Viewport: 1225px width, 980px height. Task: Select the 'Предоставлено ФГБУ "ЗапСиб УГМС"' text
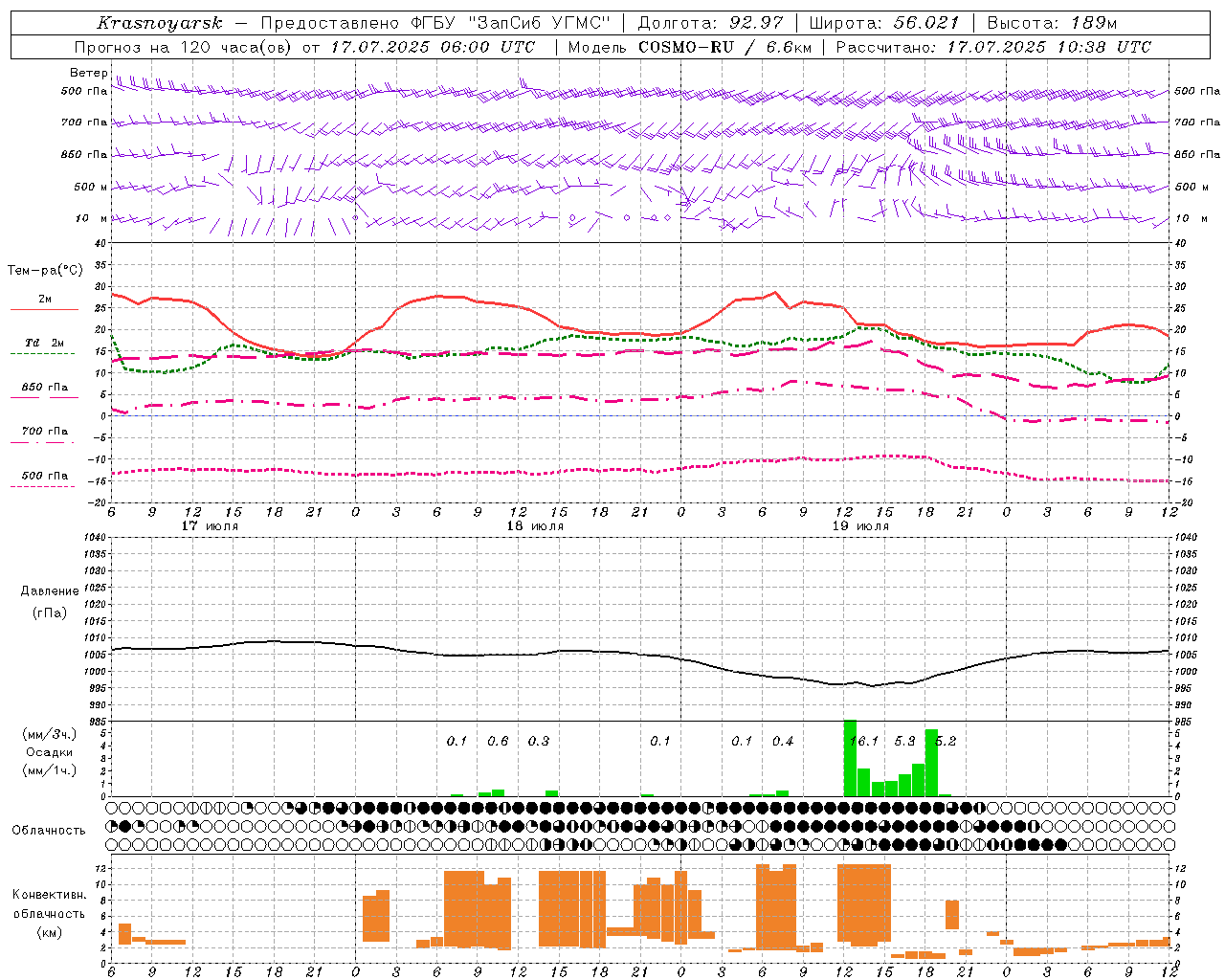pyautogui.click(x=435, y=23)
